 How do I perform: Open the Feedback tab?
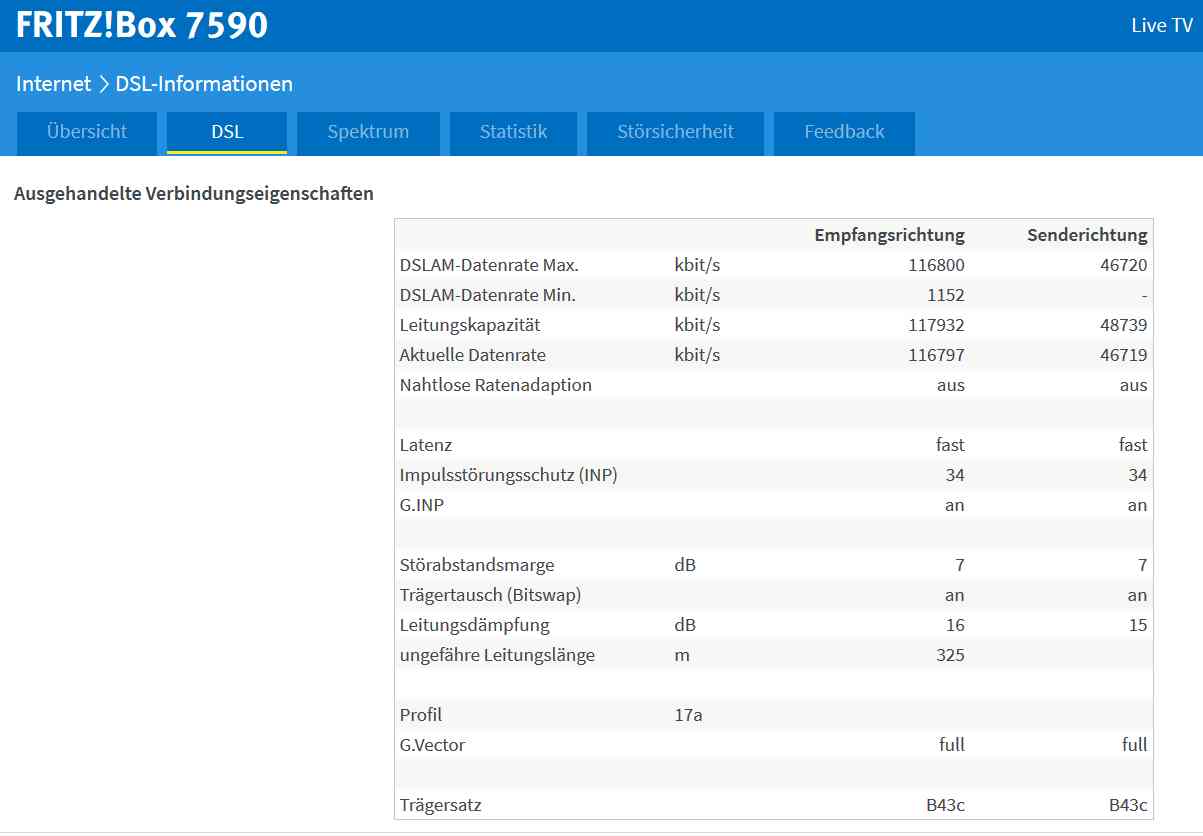coord(844,132)
